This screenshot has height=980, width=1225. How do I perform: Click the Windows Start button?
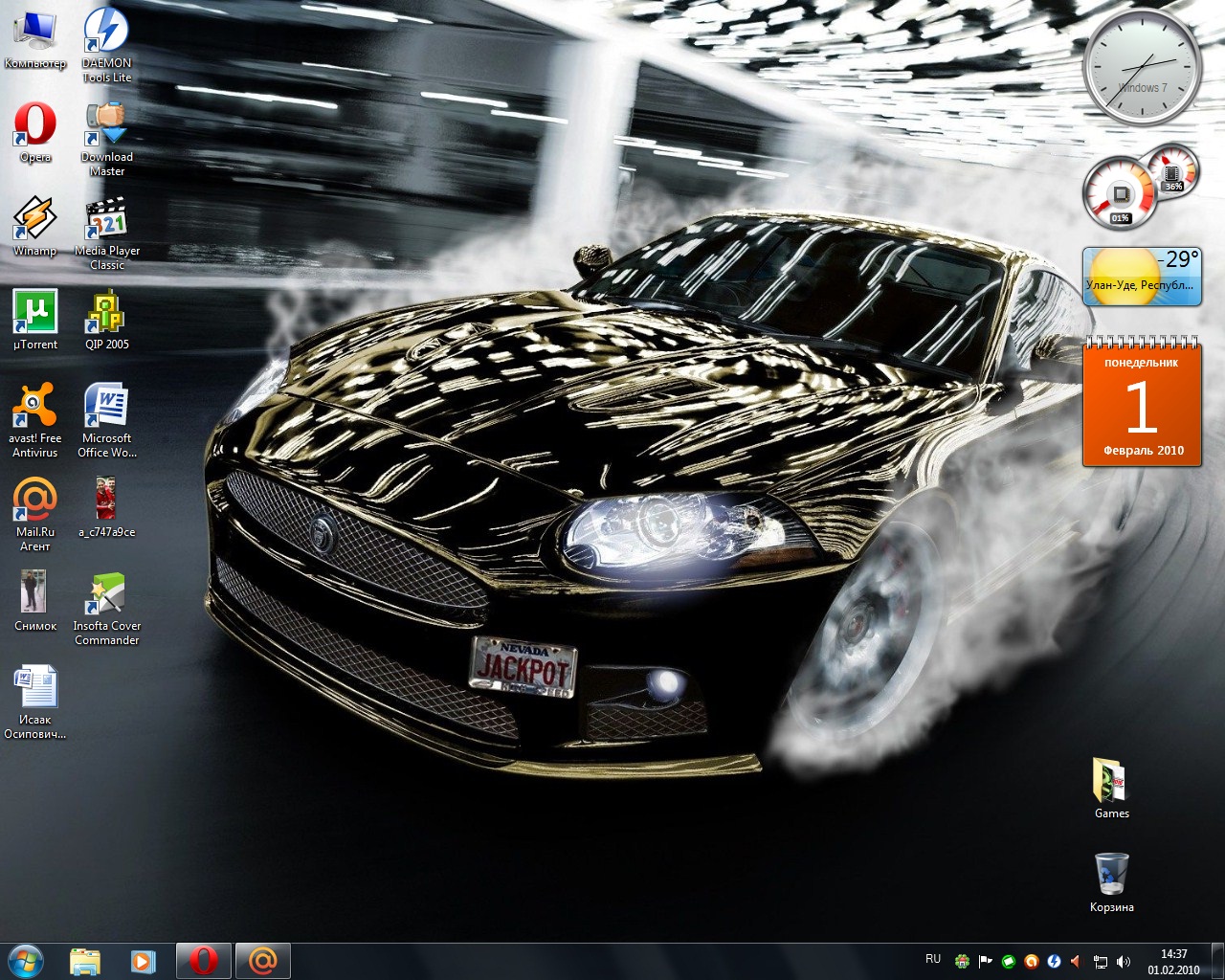26,960
